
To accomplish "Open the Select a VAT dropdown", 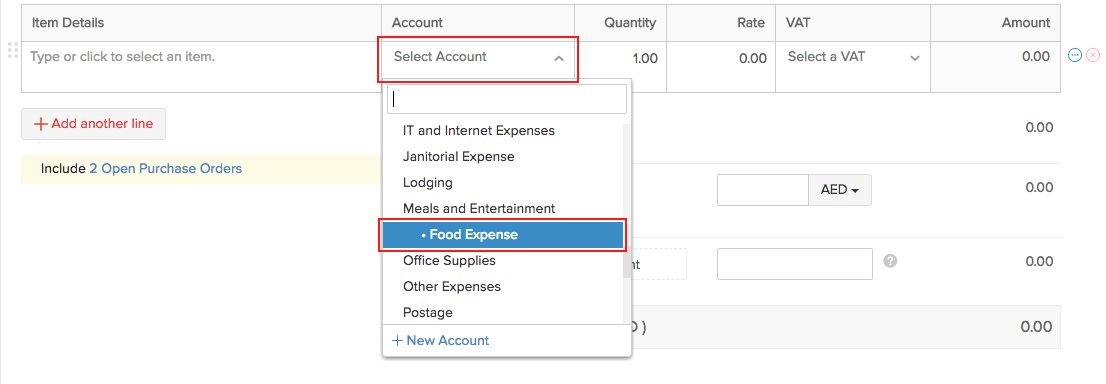I will (x=853, y=57).
